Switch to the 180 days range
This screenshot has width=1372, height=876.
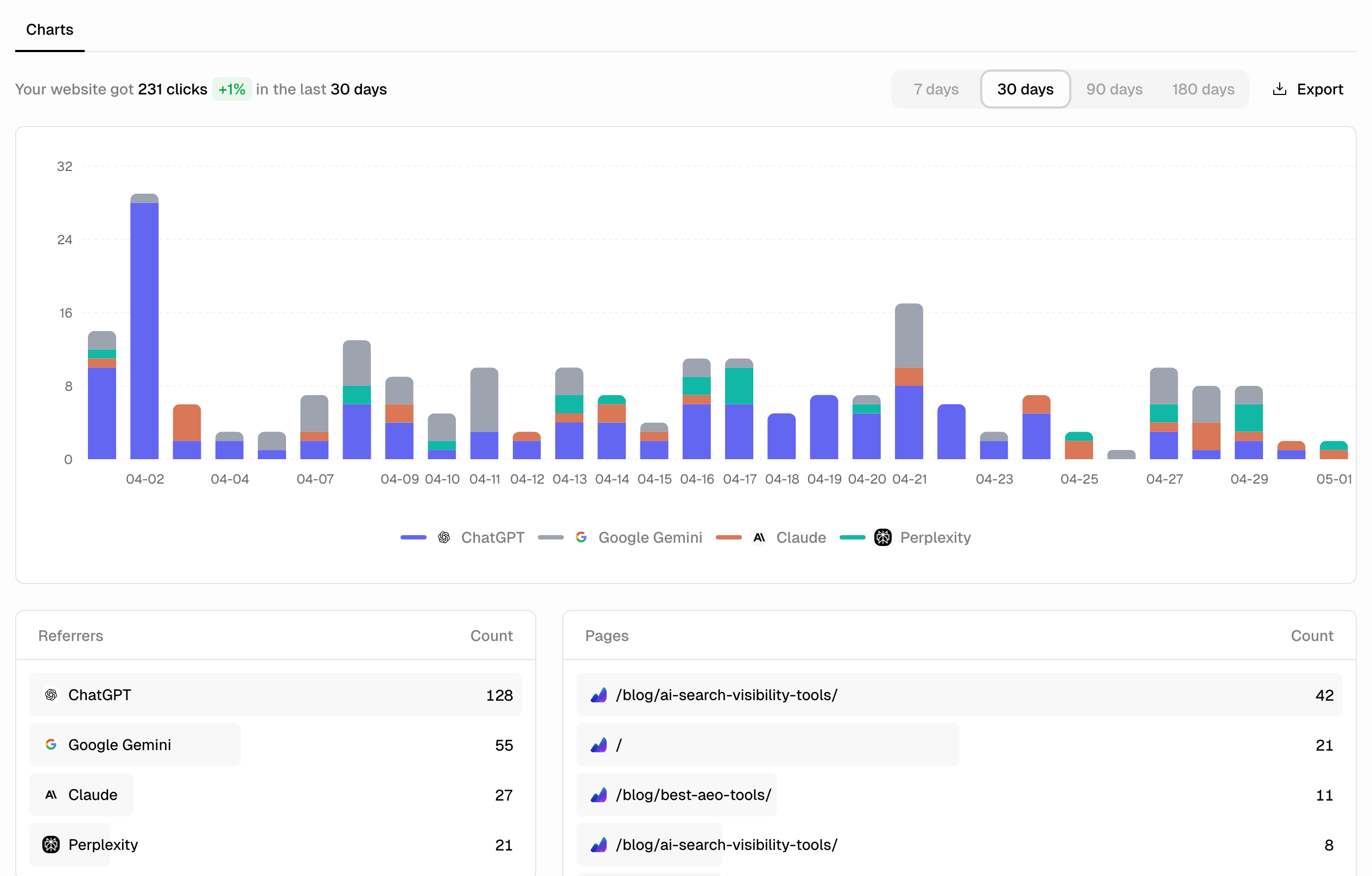click(x=1203, y=90)
